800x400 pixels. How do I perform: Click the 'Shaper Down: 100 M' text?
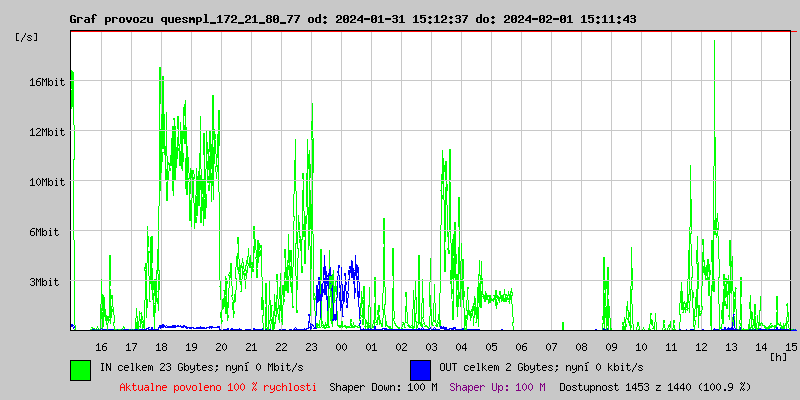[383, 386]
